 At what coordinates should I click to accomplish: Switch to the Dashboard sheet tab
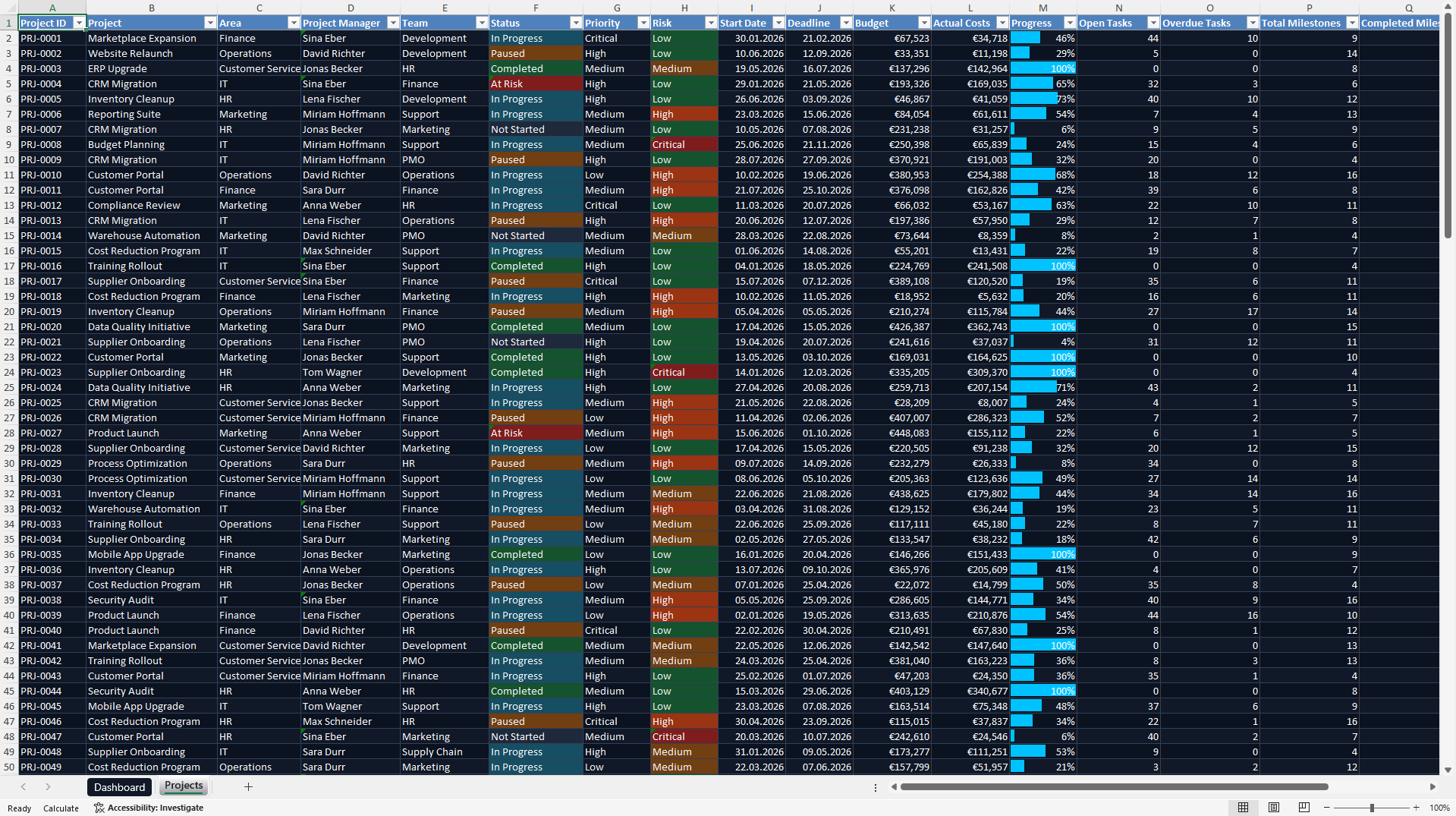point(119,787)
